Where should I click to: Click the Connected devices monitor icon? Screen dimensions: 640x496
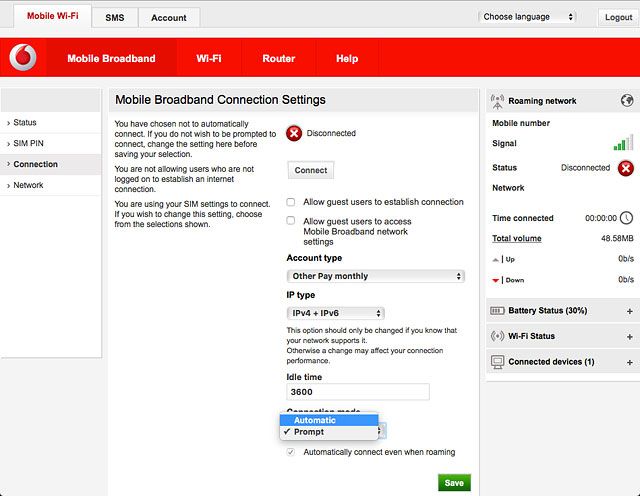tap(497, 362)
